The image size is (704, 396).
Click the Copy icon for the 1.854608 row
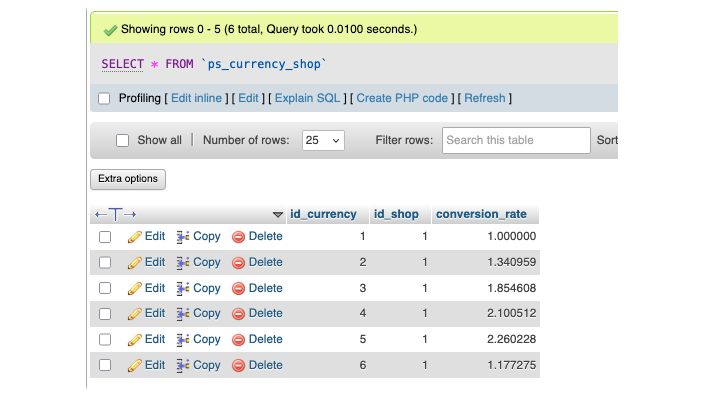tap(183, 288)
